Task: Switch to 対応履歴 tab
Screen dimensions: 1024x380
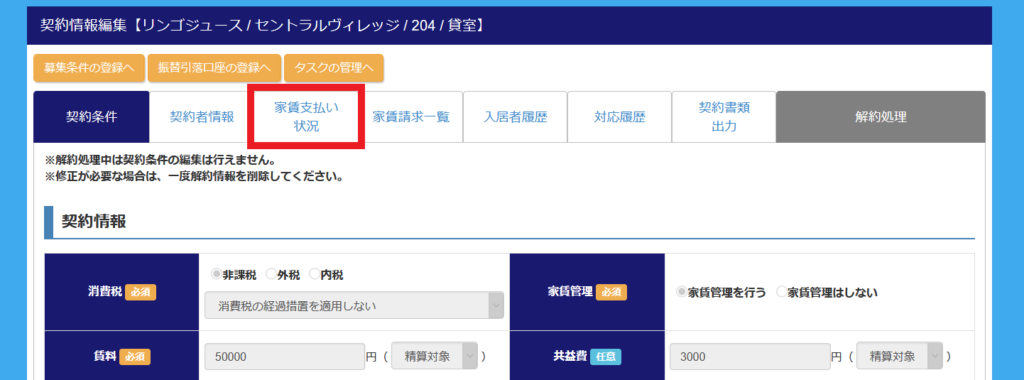Action: 620,117
